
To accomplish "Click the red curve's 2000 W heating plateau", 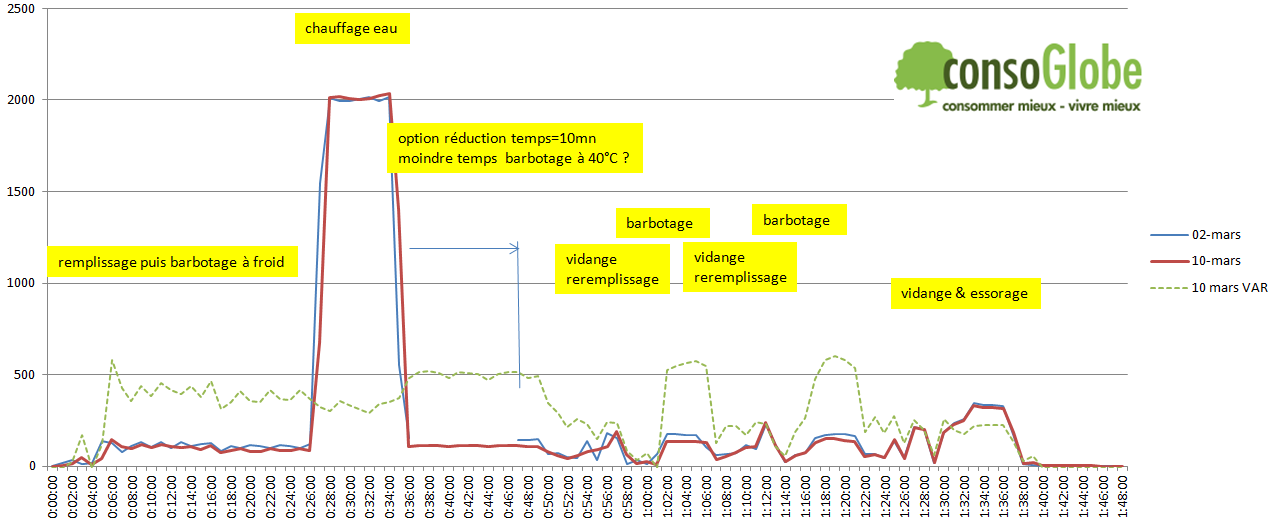I will (358, 98).
